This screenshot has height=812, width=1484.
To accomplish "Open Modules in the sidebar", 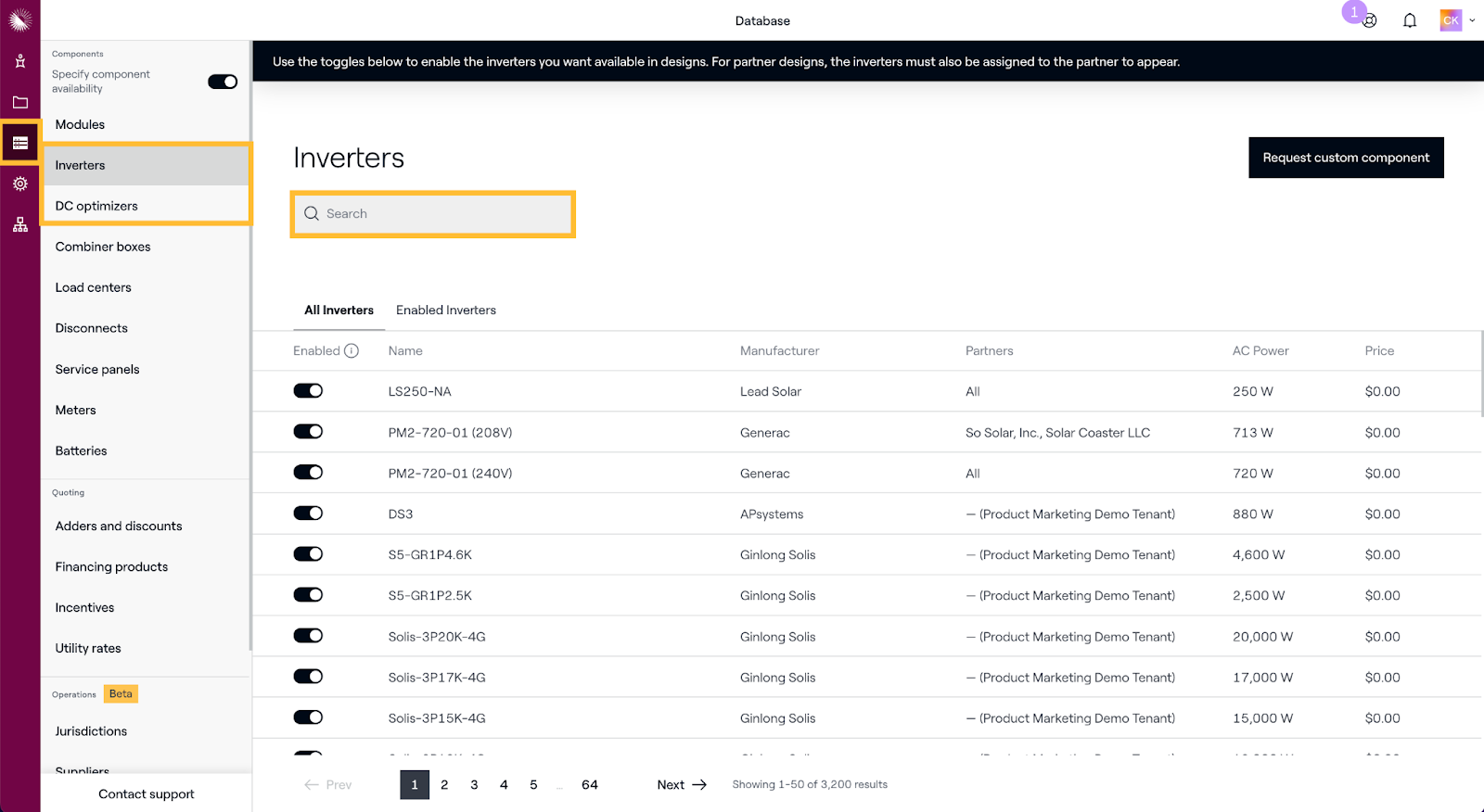I will [x=146, y=124].
